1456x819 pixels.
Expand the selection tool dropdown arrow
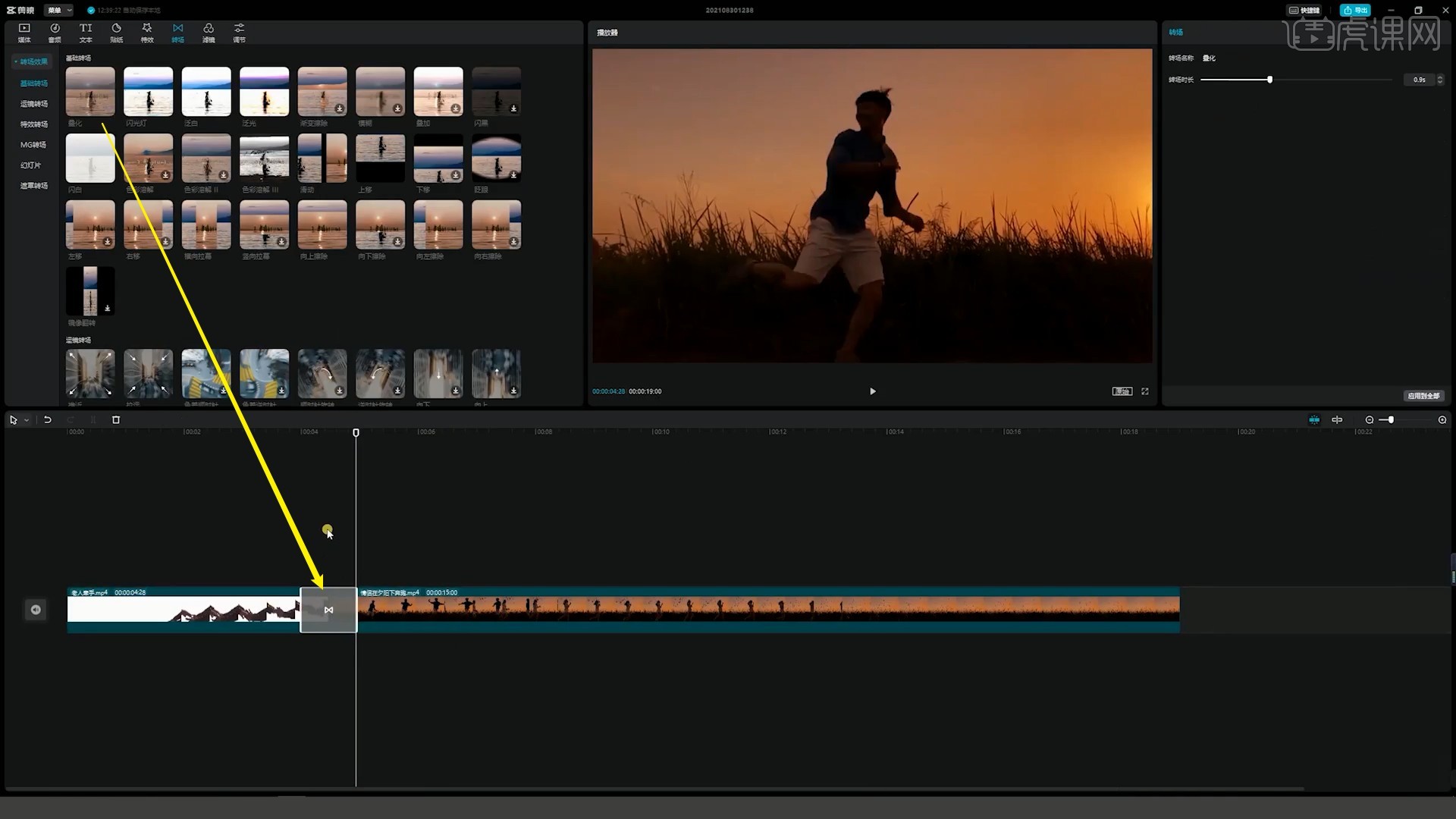click(27, 420)
